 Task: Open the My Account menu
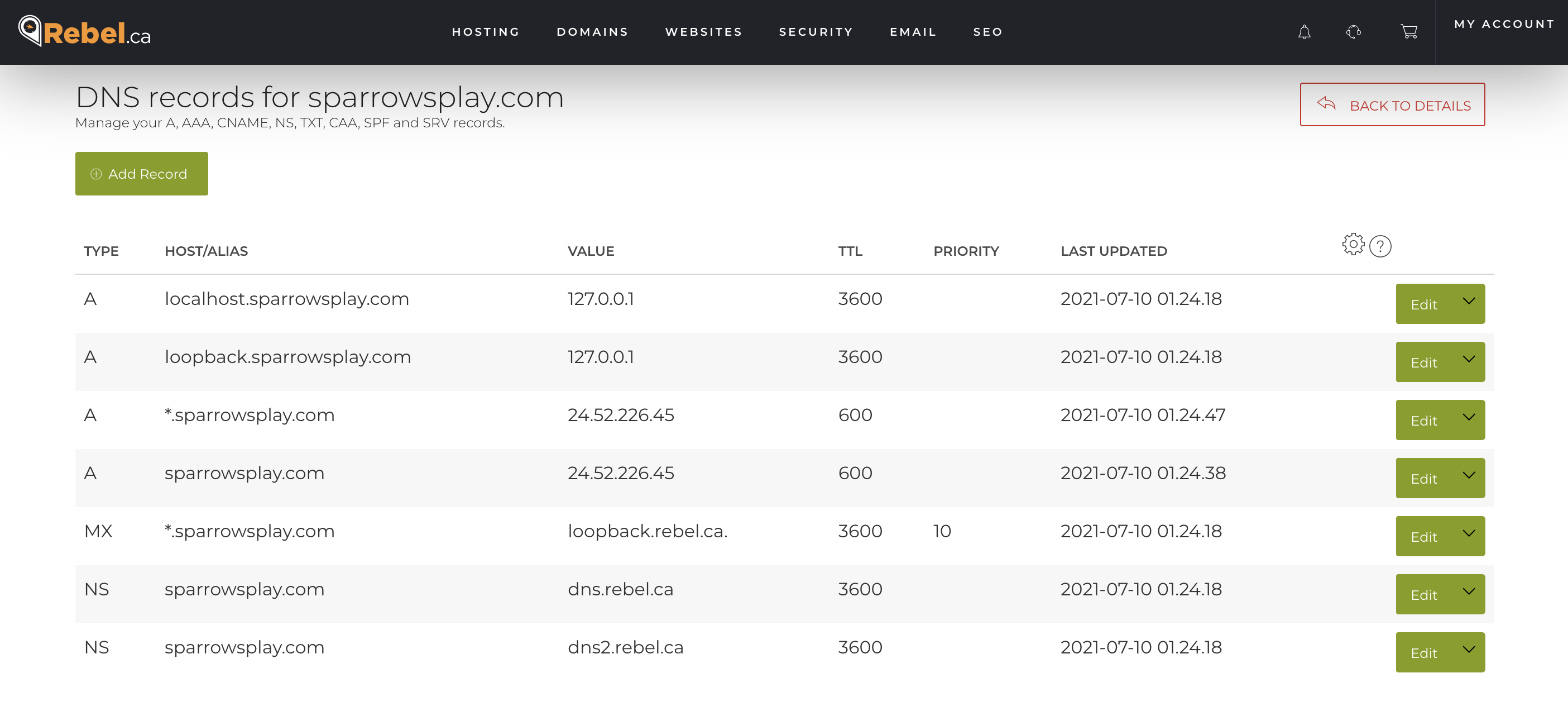pyautogui.click(x=1504, y=24)
